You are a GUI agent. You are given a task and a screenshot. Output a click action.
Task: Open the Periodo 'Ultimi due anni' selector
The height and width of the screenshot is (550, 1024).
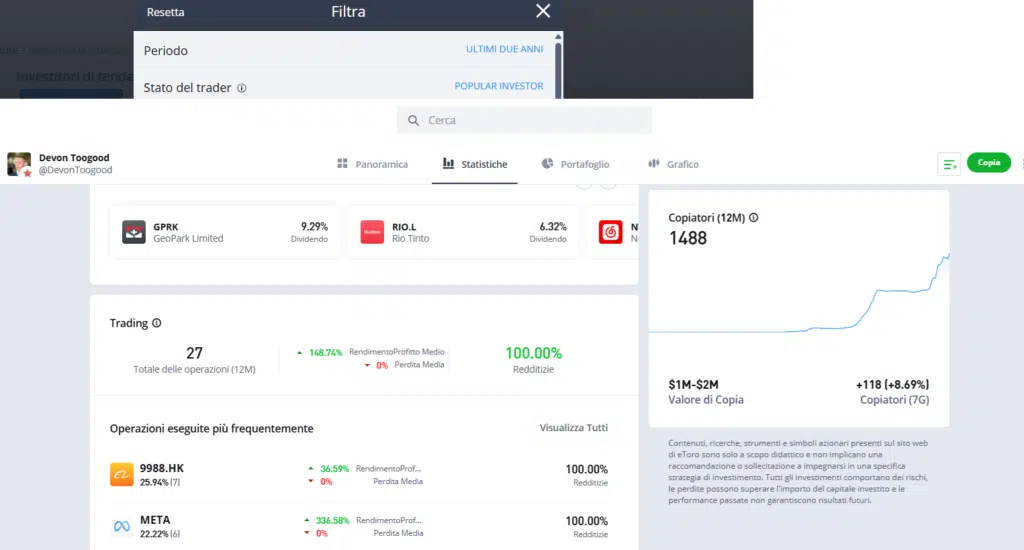click(504, 50)
